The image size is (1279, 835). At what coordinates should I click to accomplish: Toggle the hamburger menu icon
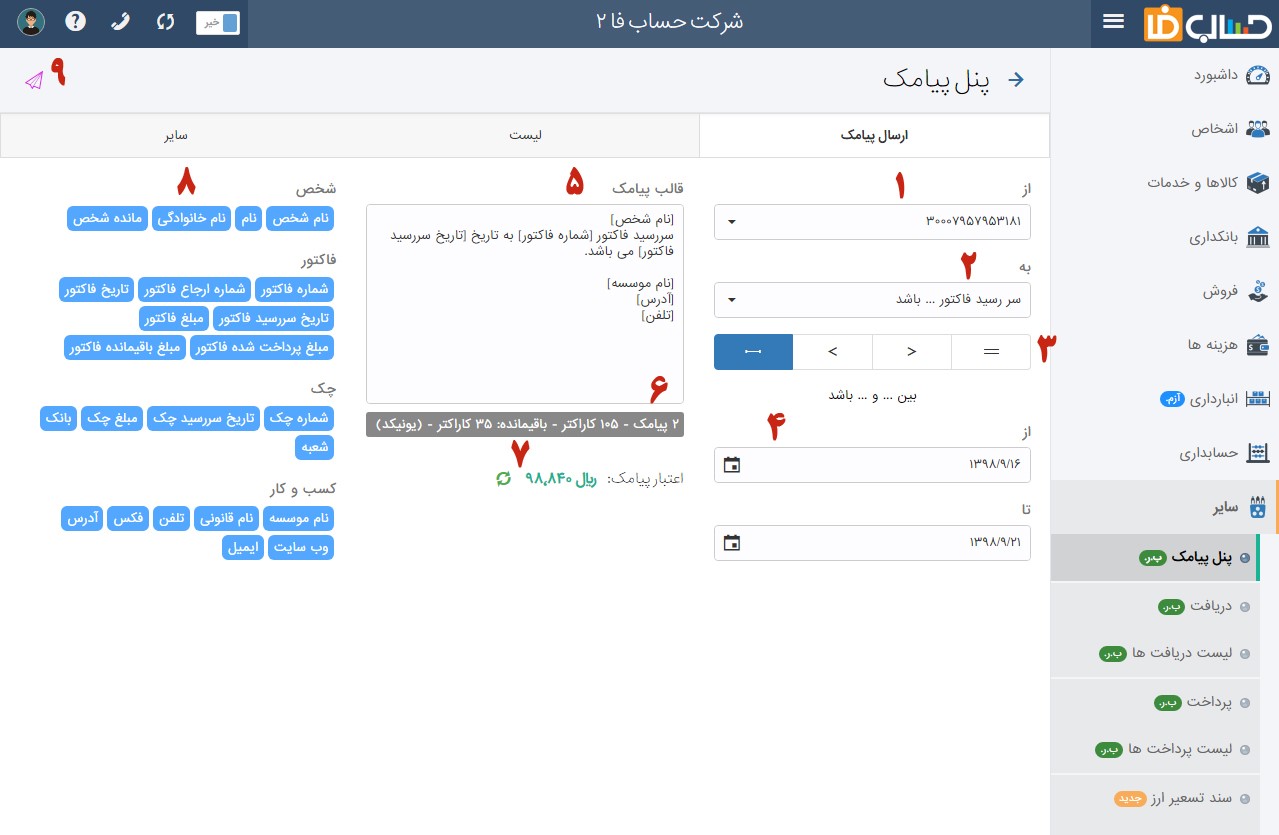pyautogui.click(x=1113, y=22)
